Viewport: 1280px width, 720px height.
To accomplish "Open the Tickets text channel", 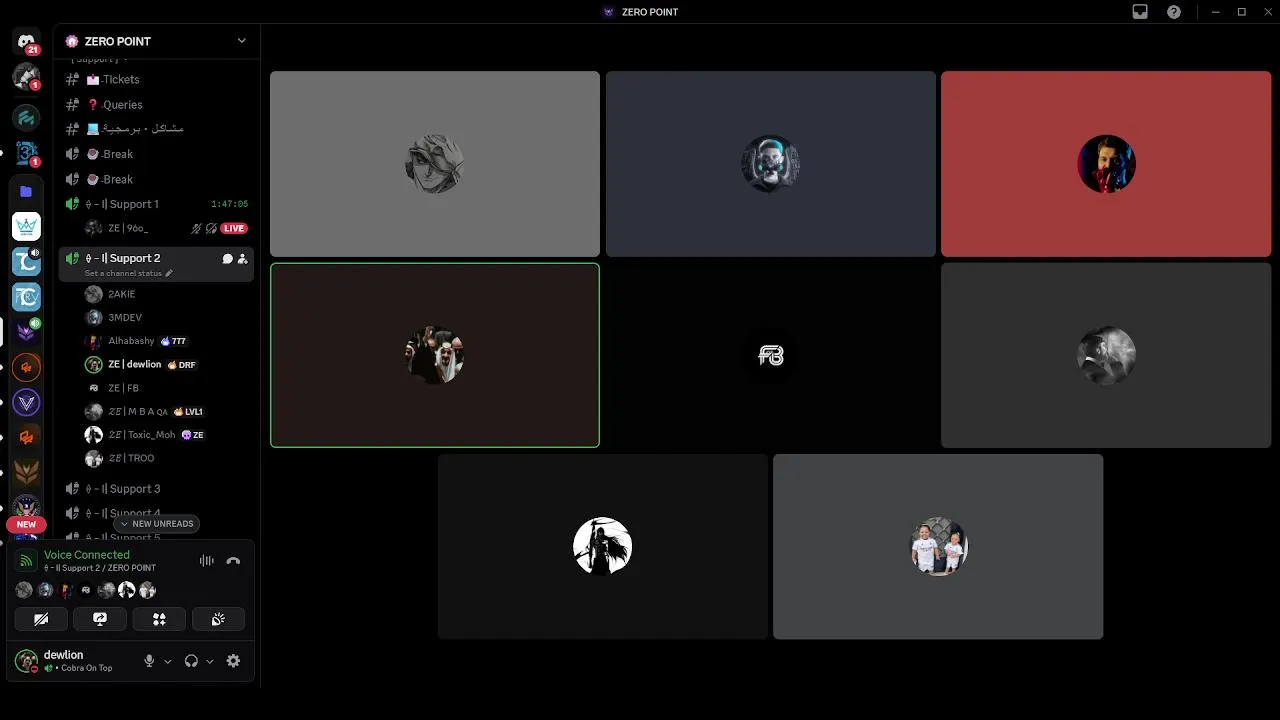I will pos(156,79).
